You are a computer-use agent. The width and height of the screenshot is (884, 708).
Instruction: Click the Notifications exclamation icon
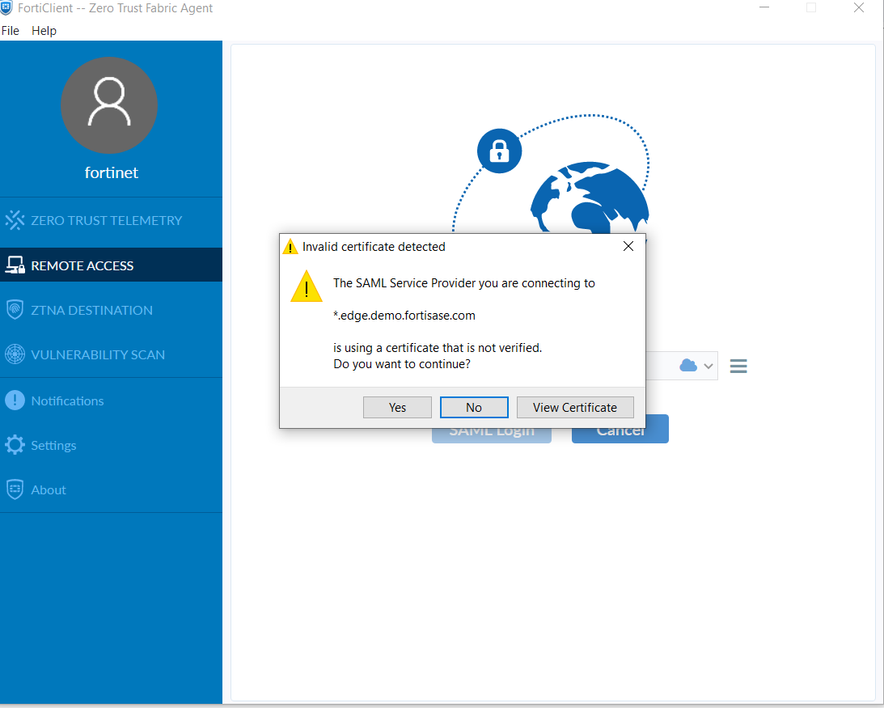[15, 400]
